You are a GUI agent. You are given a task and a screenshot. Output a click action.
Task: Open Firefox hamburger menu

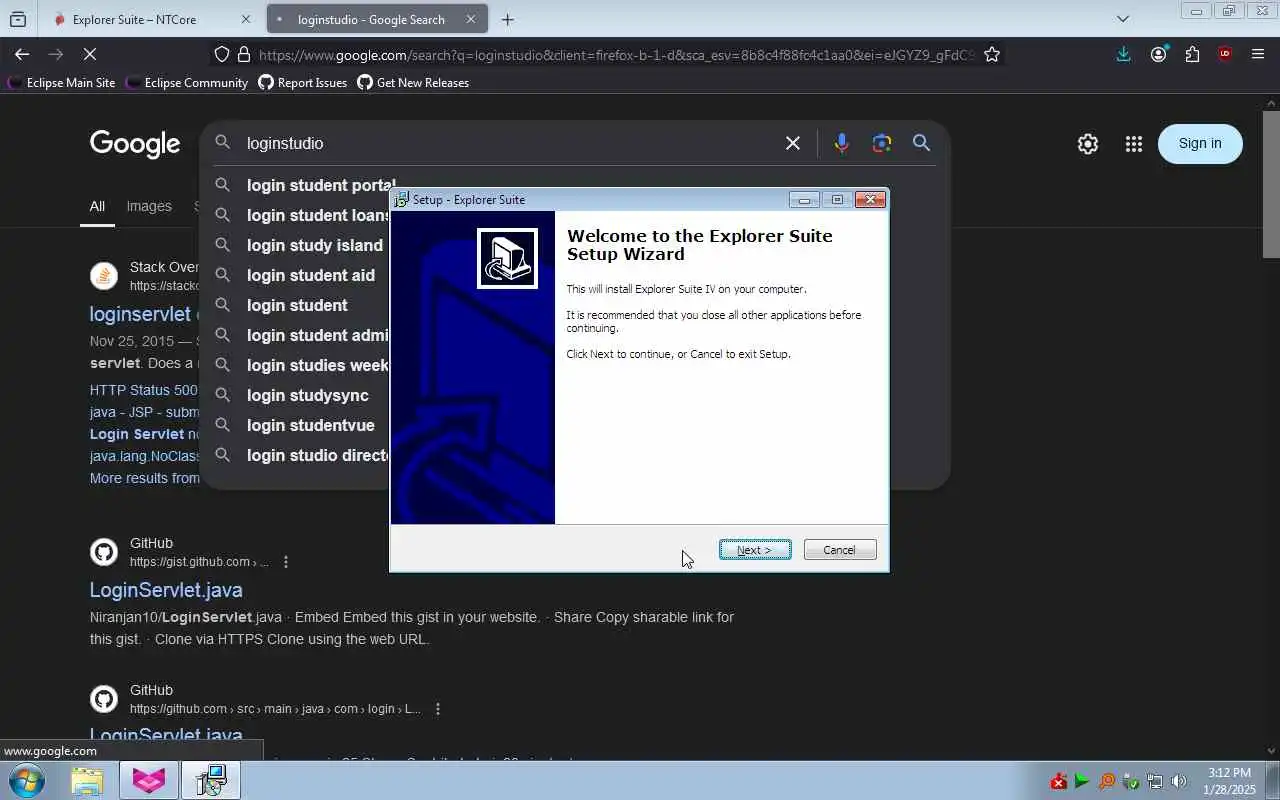coord(1258,55)
